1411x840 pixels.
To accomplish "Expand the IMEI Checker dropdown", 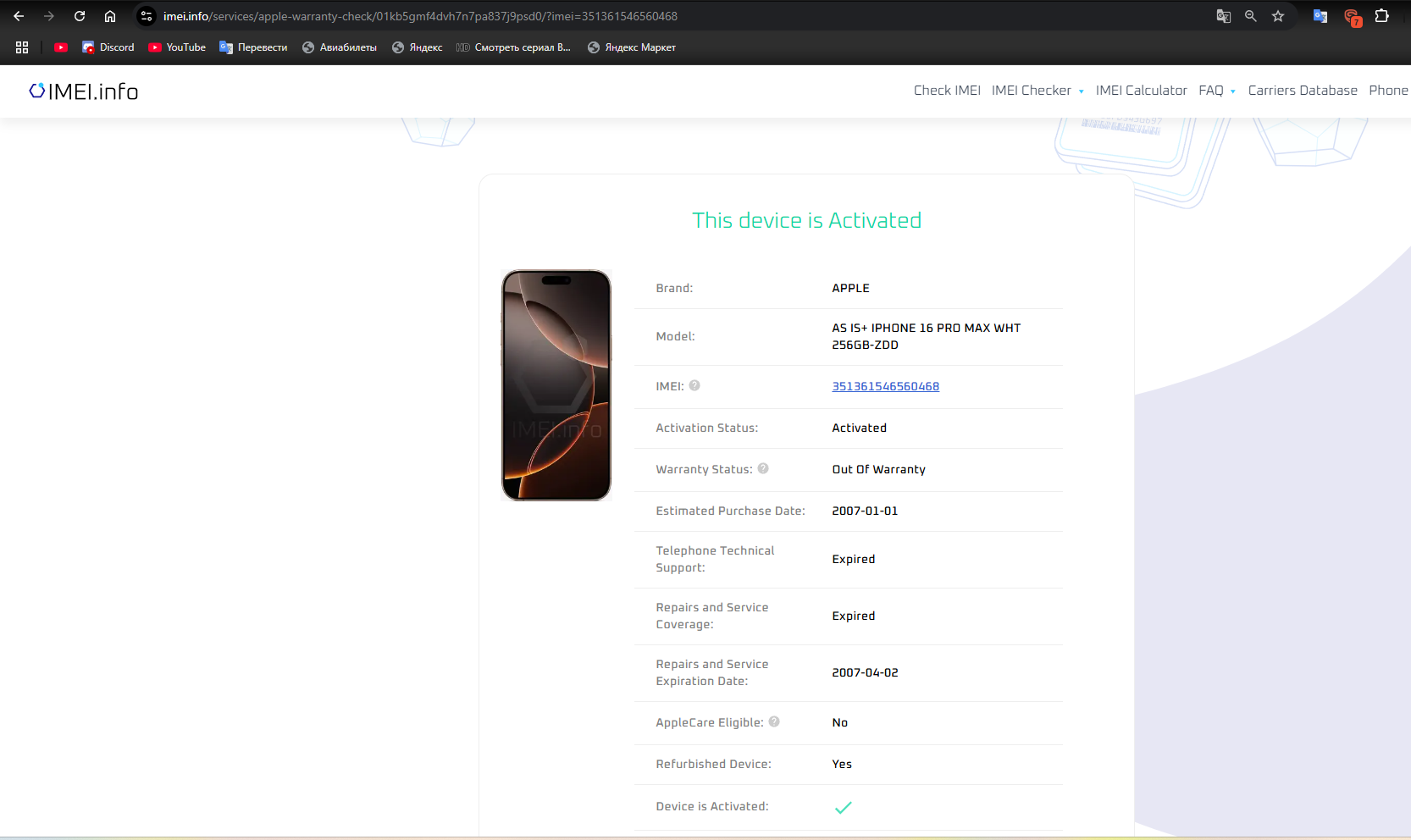I will point(1037,91).
